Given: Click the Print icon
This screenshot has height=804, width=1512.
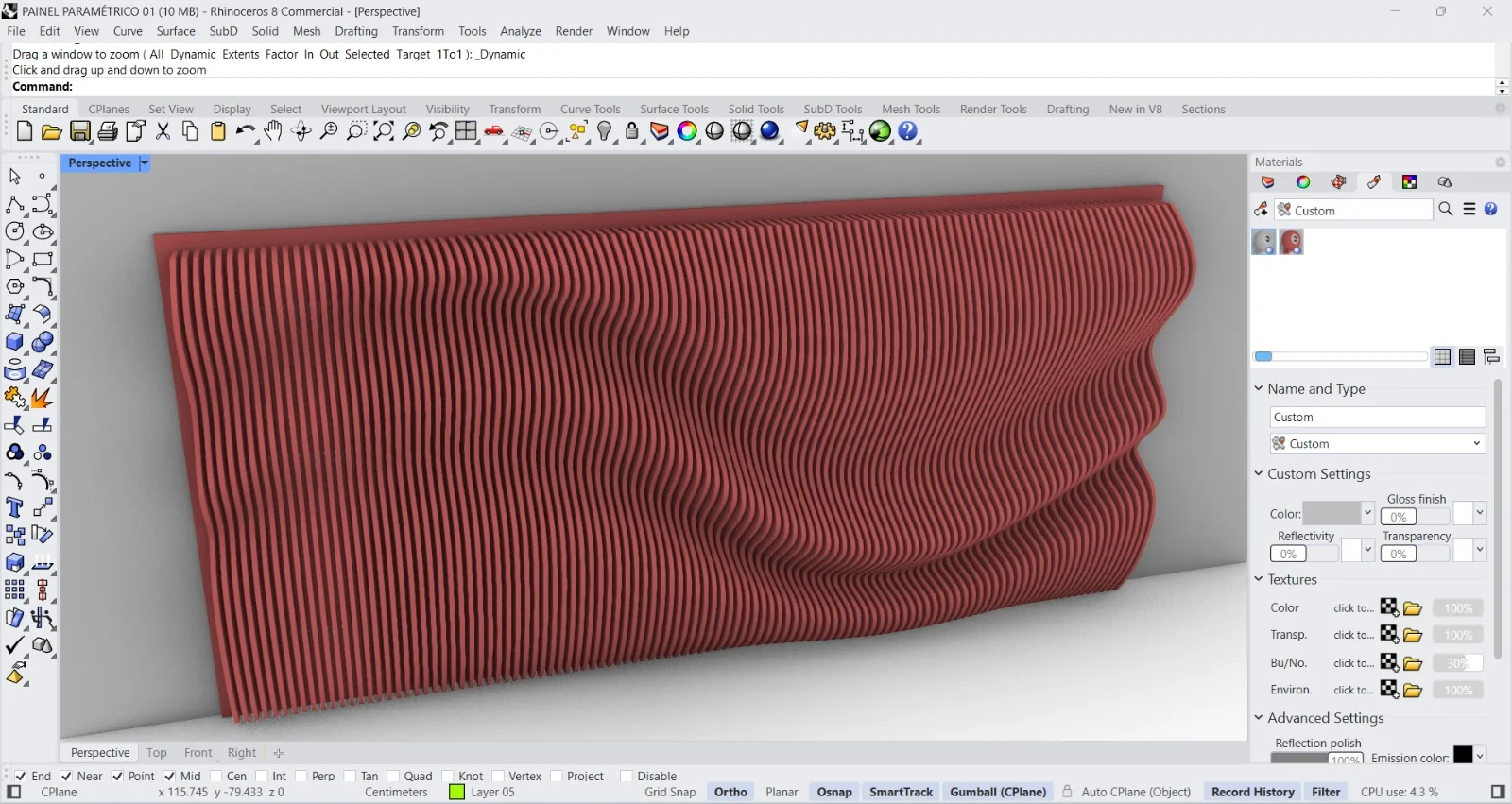Looking at the screenshot, I should tap(108, 131).
